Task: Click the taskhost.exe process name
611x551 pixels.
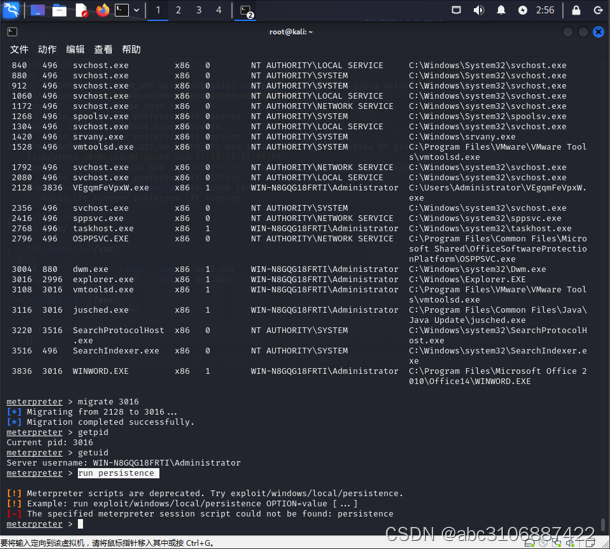Action: [x=103, y=228]
